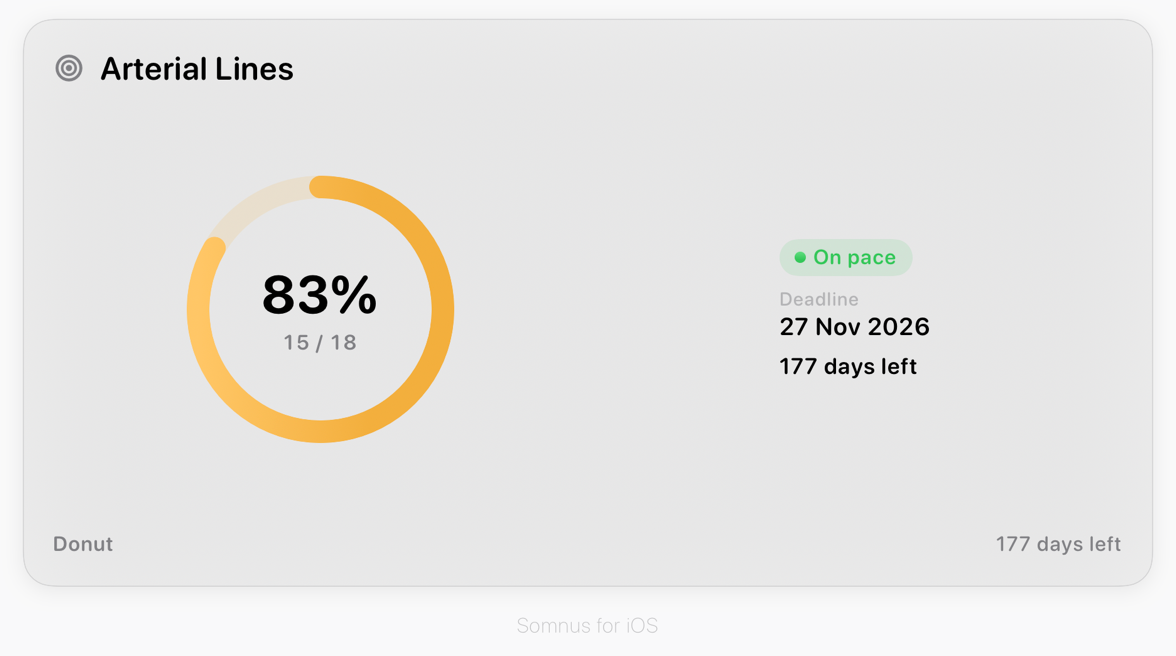Tap the On pace status badge
This screenshot has height=656, width=1176.
tap(845, 257)
